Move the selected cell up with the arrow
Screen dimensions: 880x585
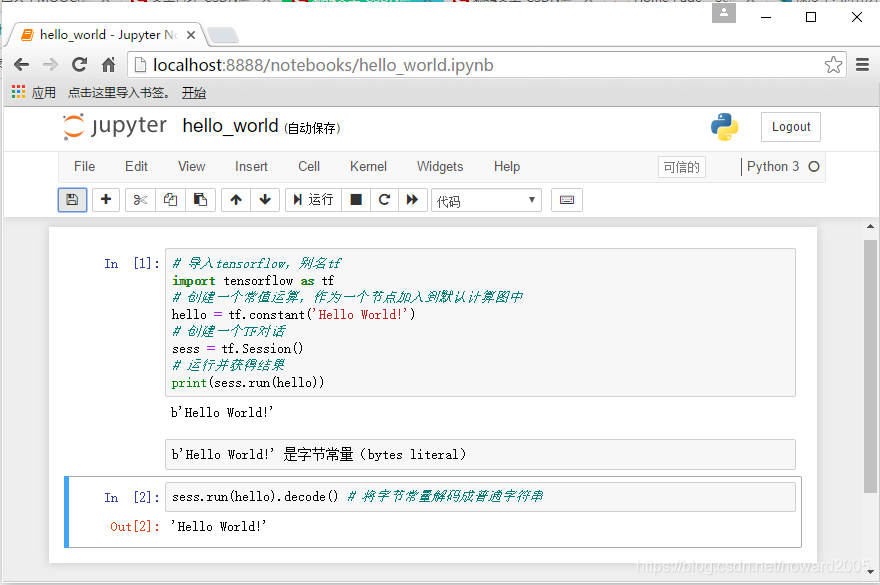236,200
